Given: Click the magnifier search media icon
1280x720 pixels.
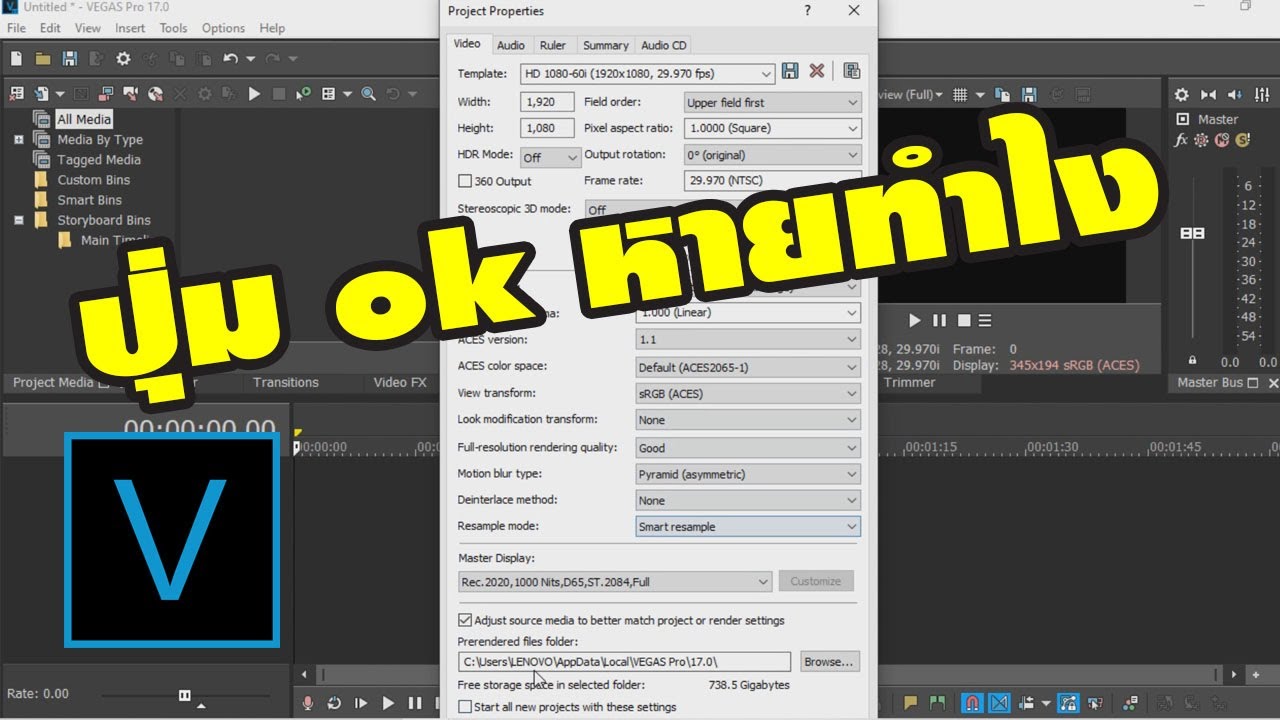Looking at the screenshot, I should 369,94.
